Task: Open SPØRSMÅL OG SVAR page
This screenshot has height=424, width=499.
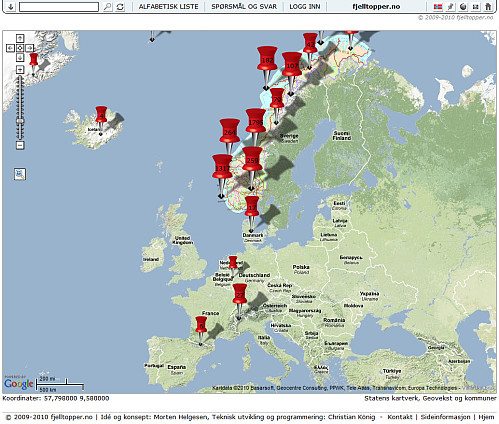Action: 244,7
